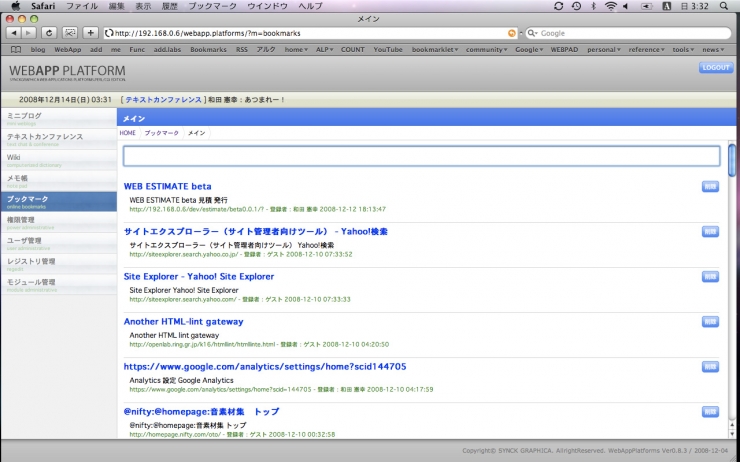Click the Web Clip scissors toolbar button
This screenshot has width=740, height=462.
(x=70, y=33)
